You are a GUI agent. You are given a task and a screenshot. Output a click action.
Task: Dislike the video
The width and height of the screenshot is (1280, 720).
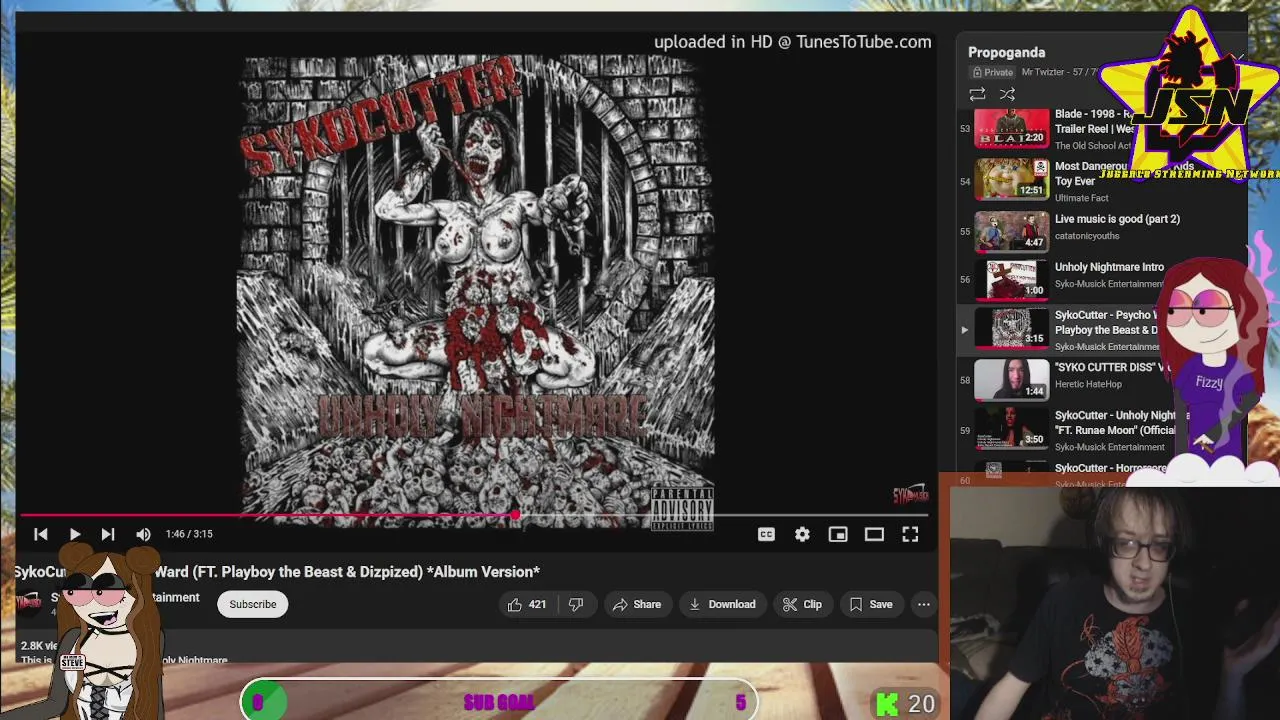pos(576,604)
